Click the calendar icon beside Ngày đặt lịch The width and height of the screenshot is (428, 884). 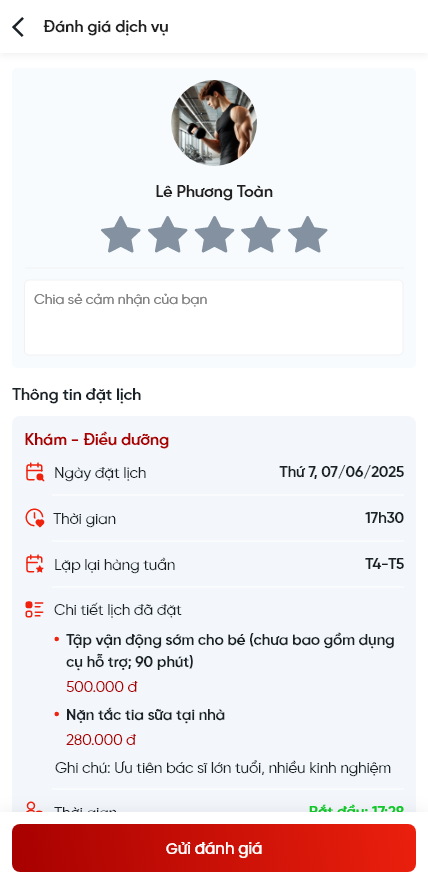(x=34, y=472)
